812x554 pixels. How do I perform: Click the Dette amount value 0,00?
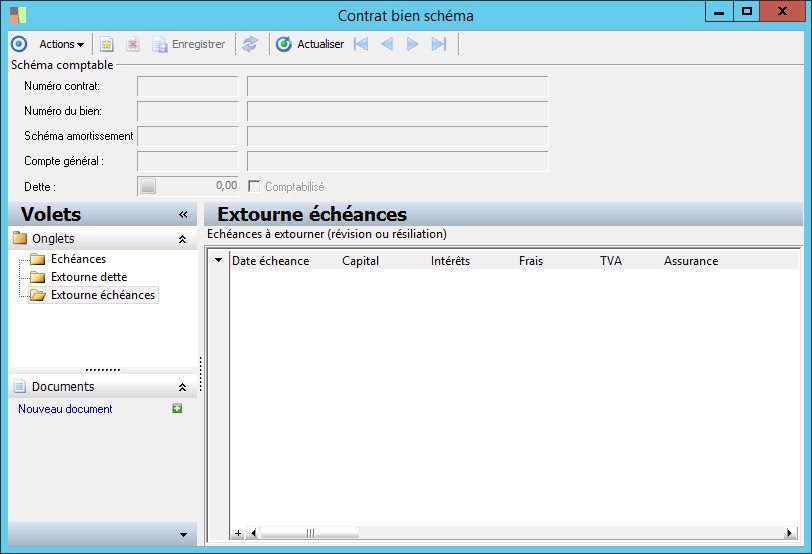226,185
